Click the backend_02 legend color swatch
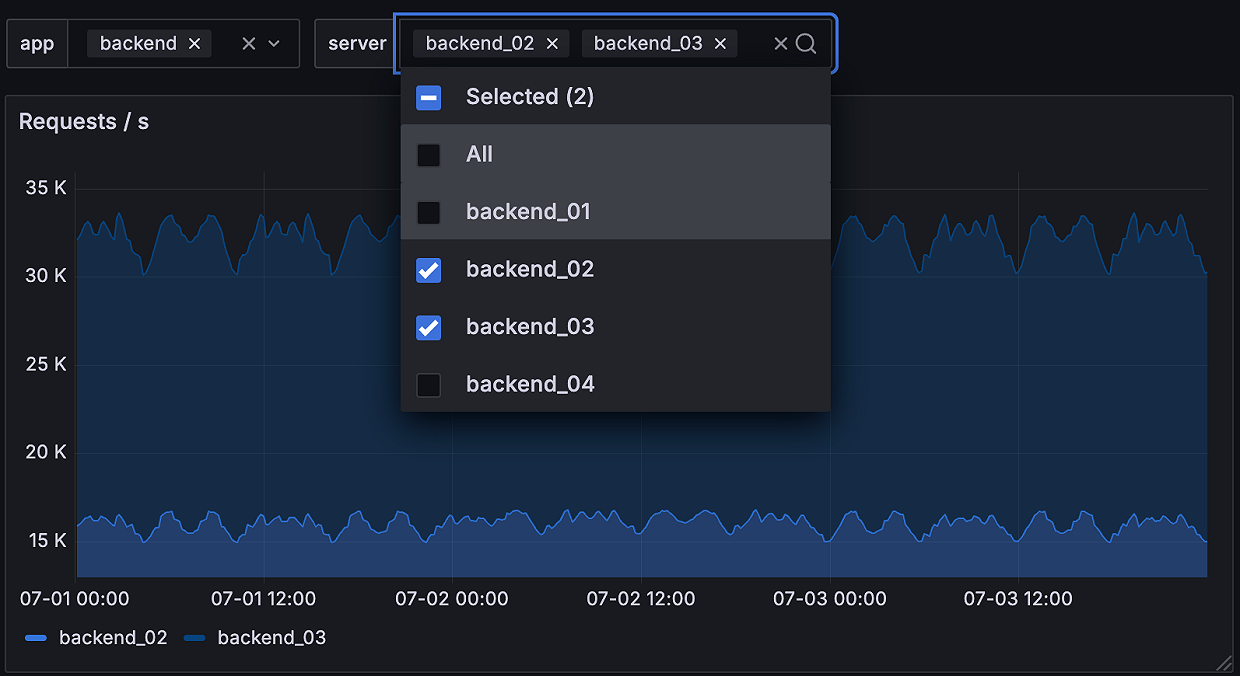1240x676 pixels. 37,637
